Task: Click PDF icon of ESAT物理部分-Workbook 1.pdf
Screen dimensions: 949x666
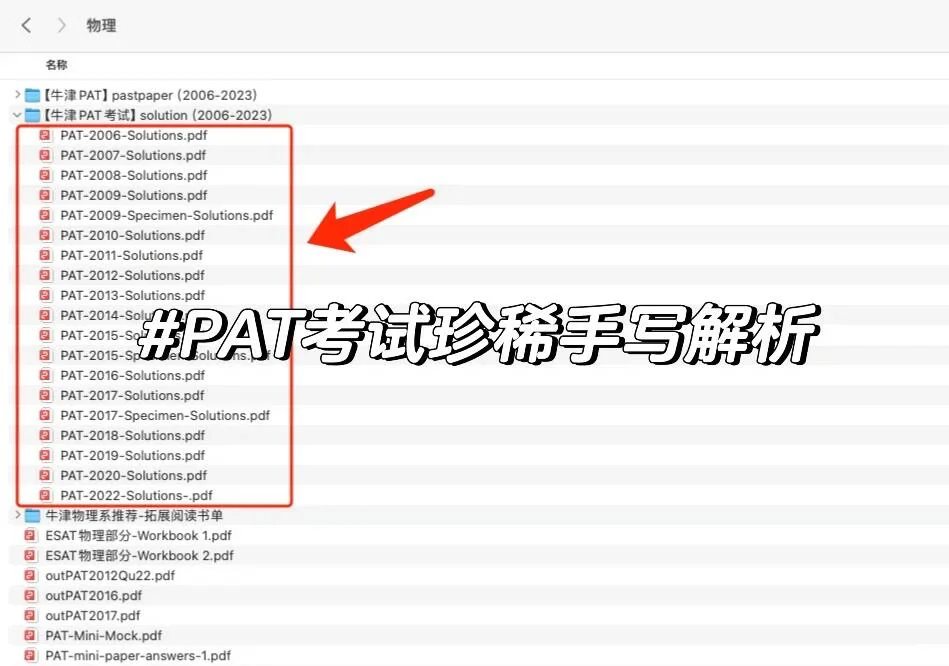Action: 30,535
